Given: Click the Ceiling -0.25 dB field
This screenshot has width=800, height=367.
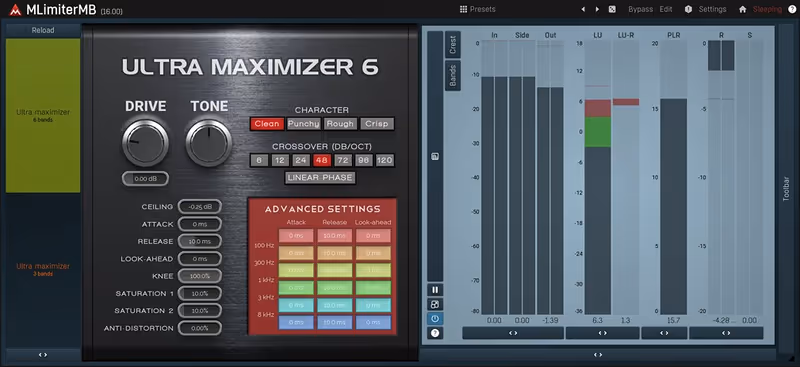Looking at the screenshot, I should (x=199, y=207).
